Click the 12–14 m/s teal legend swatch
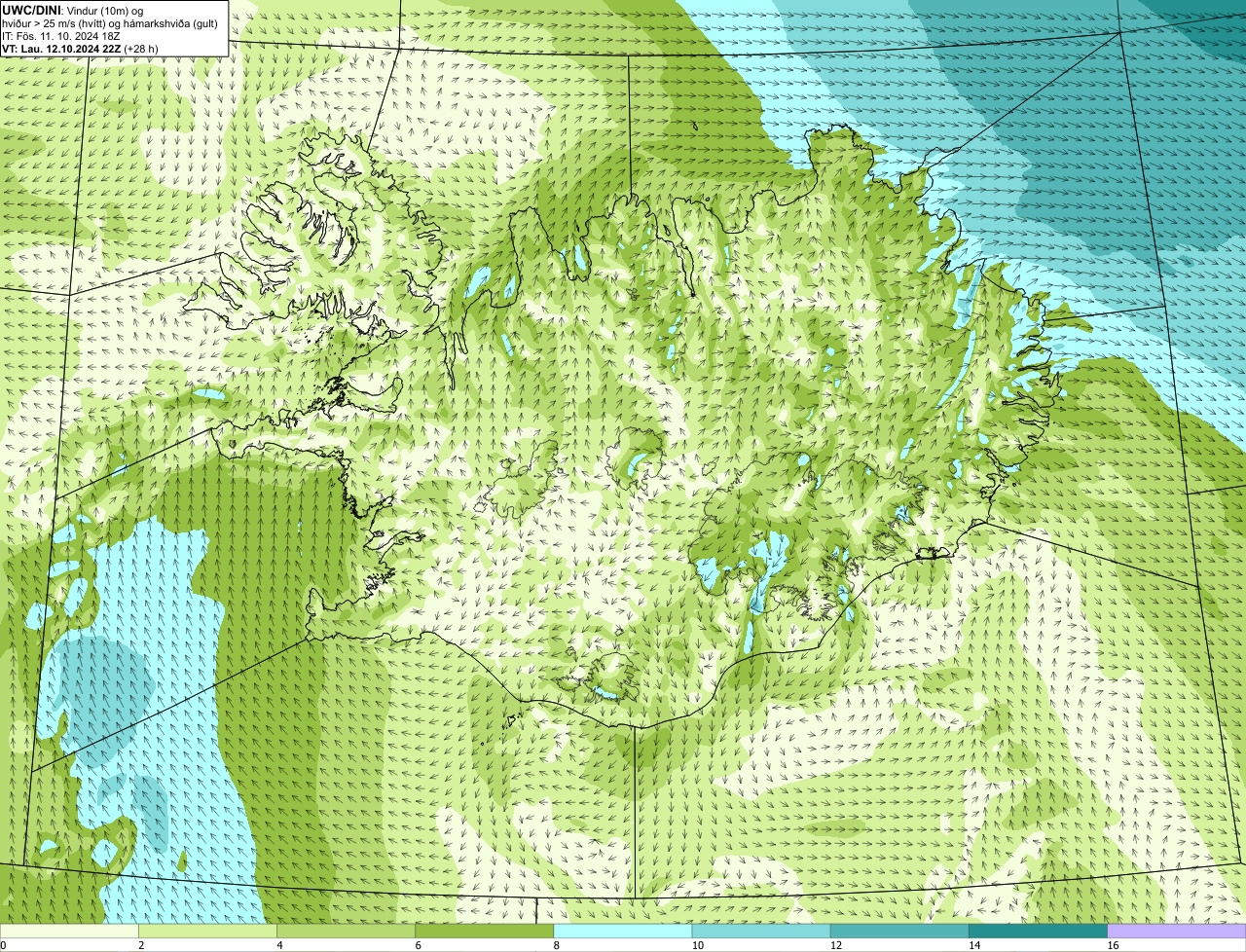Viewport: 1246px width, 952px height. [x=899, y=931]
